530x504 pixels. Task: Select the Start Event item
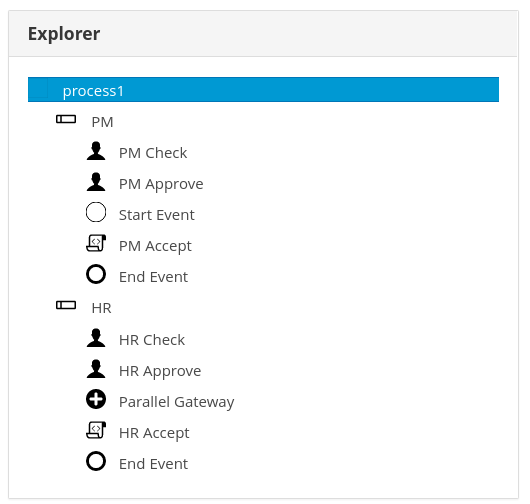[x=156, y=215]
